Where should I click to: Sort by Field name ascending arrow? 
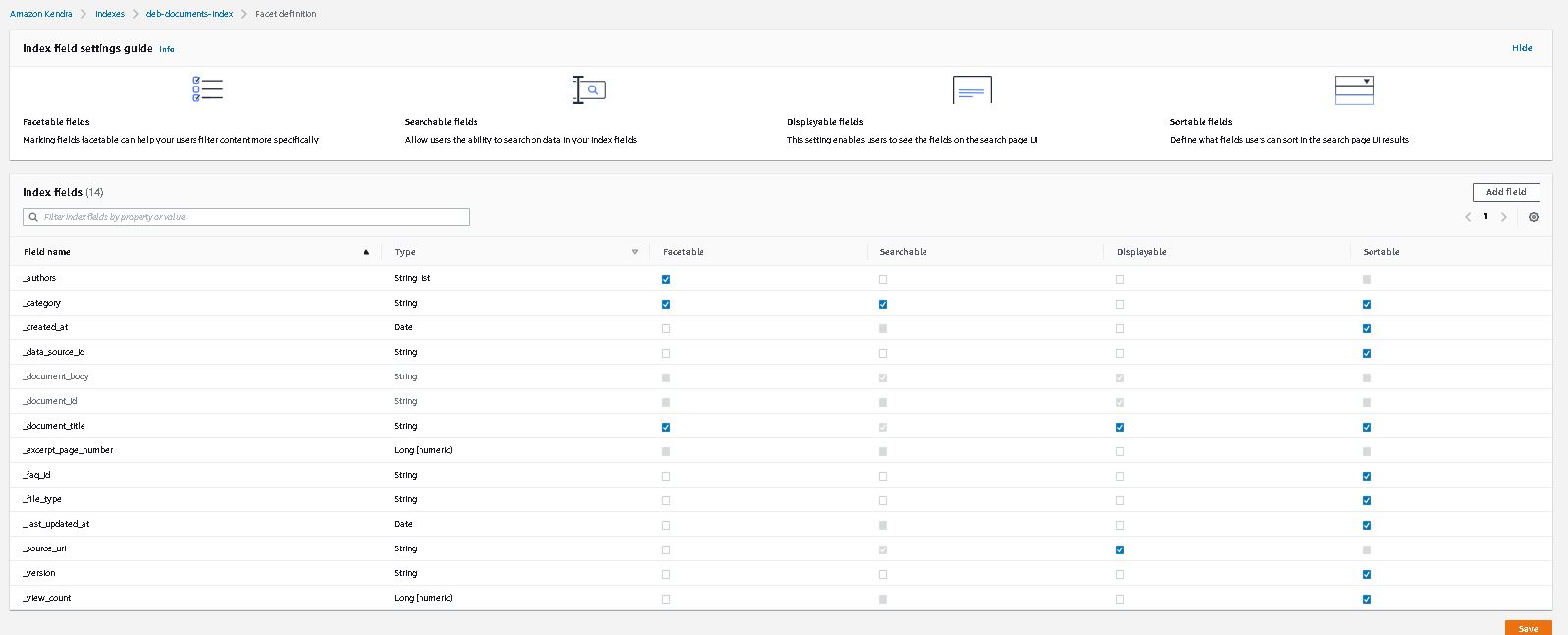tap(366, 252)
